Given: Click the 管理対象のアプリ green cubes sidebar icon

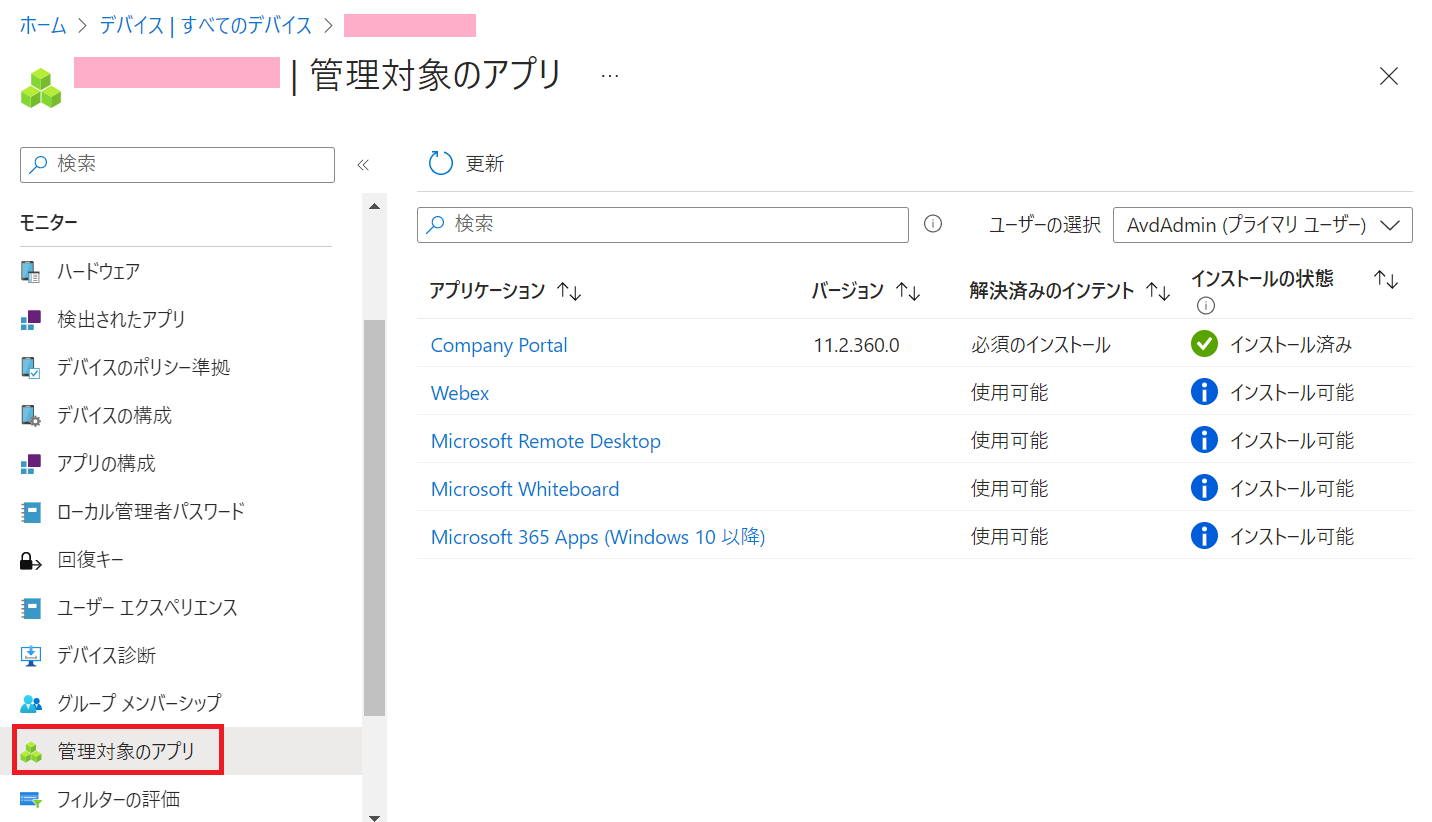Looking at the screenshot, I should pyautogui.click(x=31, y=751).
